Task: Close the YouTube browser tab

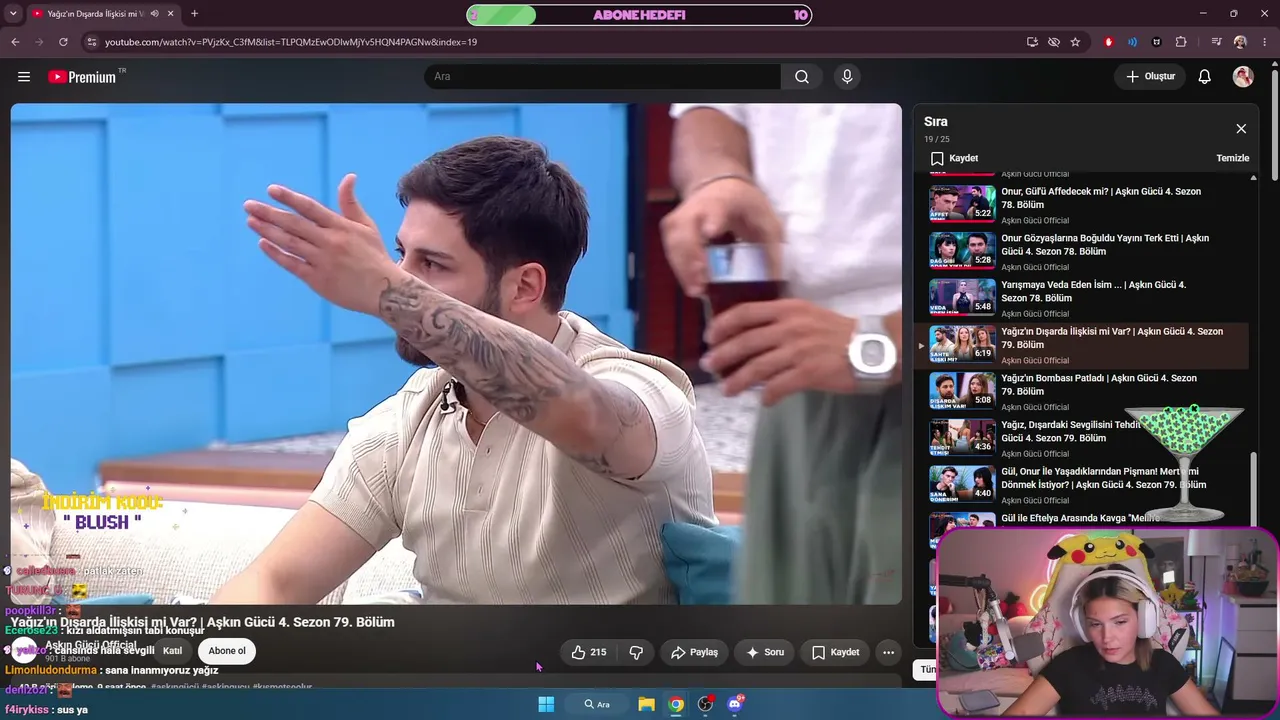Action: pos(171,14)
